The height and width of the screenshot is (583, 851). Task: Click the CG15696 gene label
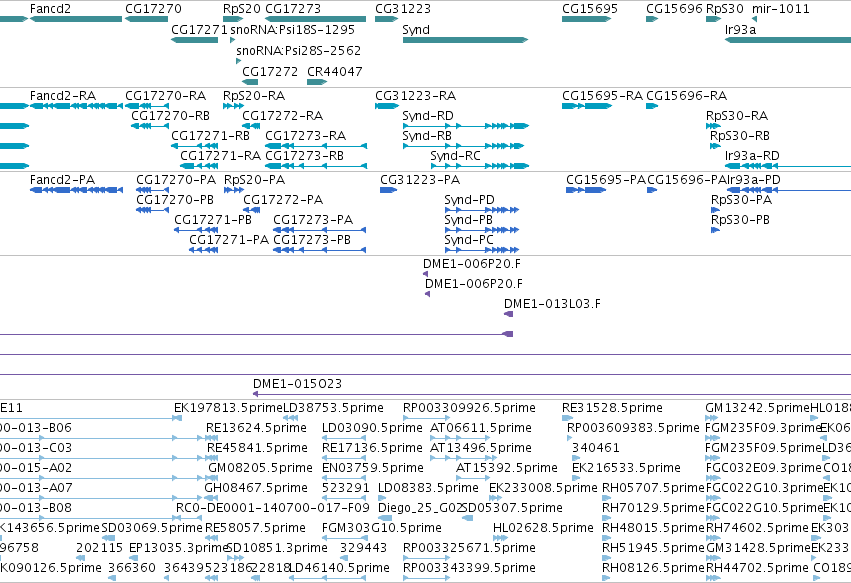(x=675, y=9)
